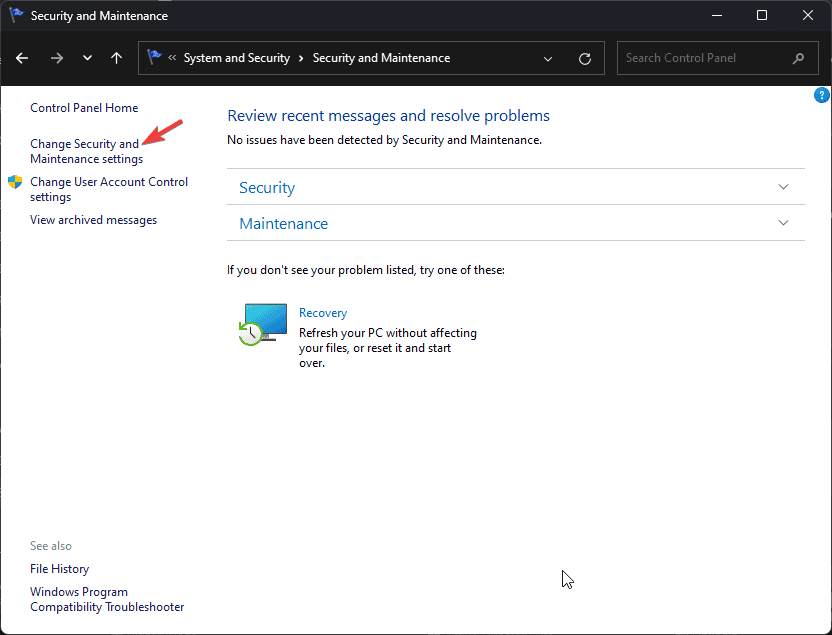Open Change User Account Control settings
Screen dimensions: 832x635
coord(109,189)
